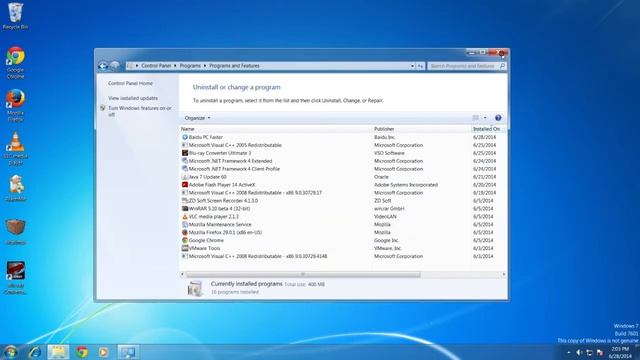Image resolution: width=640 pixels, height=360 pixels.
Task: Select Visual C++ 2008 Redistributable 9.0.30729.17
Action: pyautogui.click(x=255, y=193)
